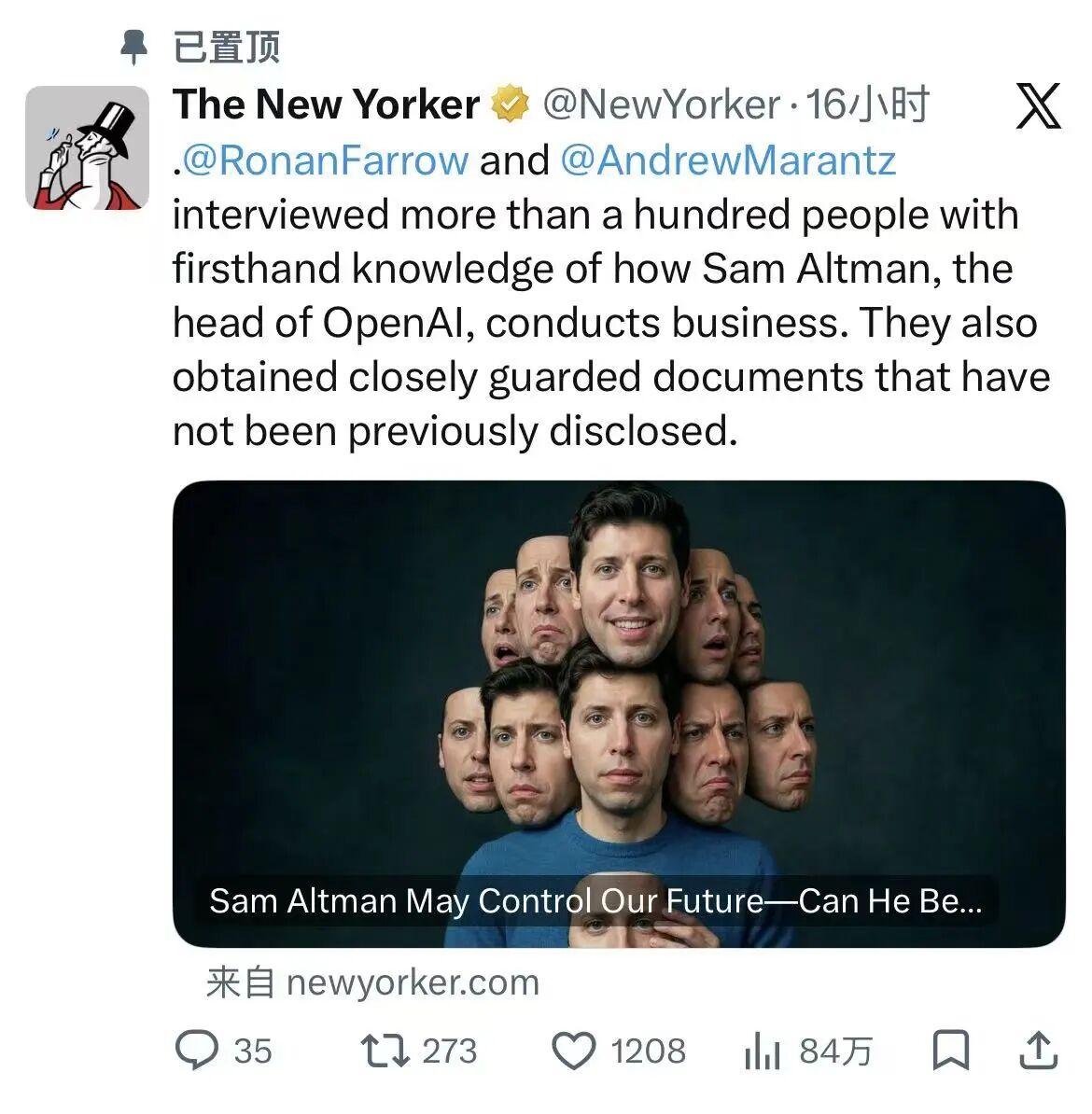Click the X logo icon
The image size is (1092, 1114).
(x=1038, y=105)
